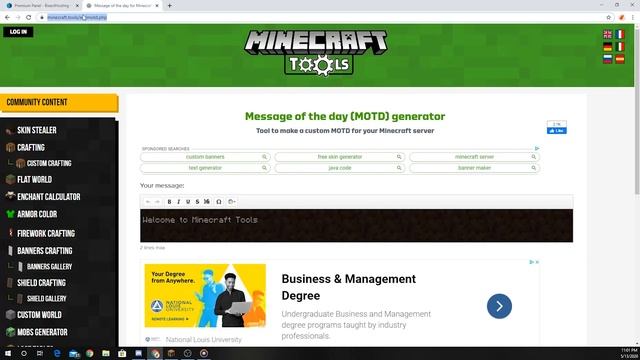Insert special character with omega icon
640x360 pixels.
(219, 202)
